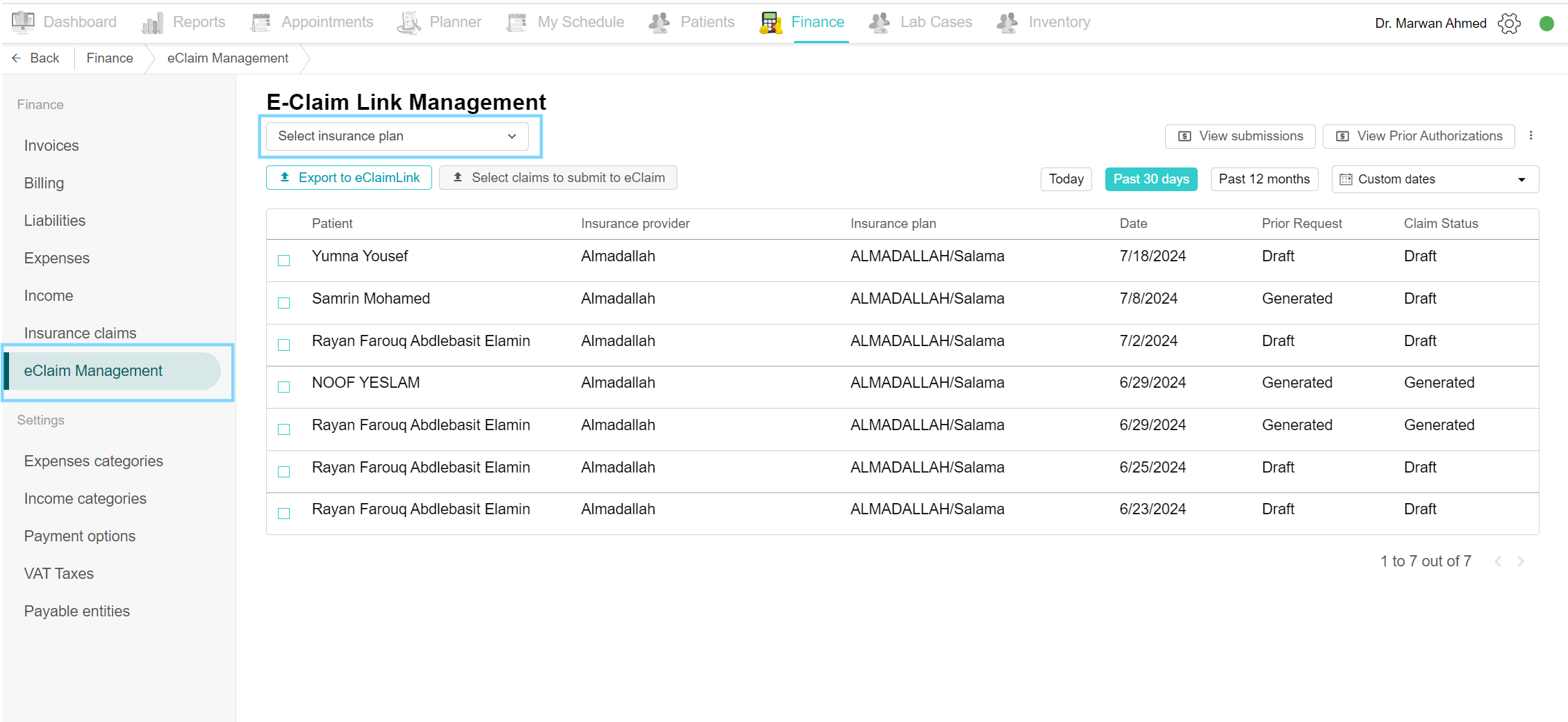
Task: Click the Planner icon in top navigation
Action: pos(409,23)
